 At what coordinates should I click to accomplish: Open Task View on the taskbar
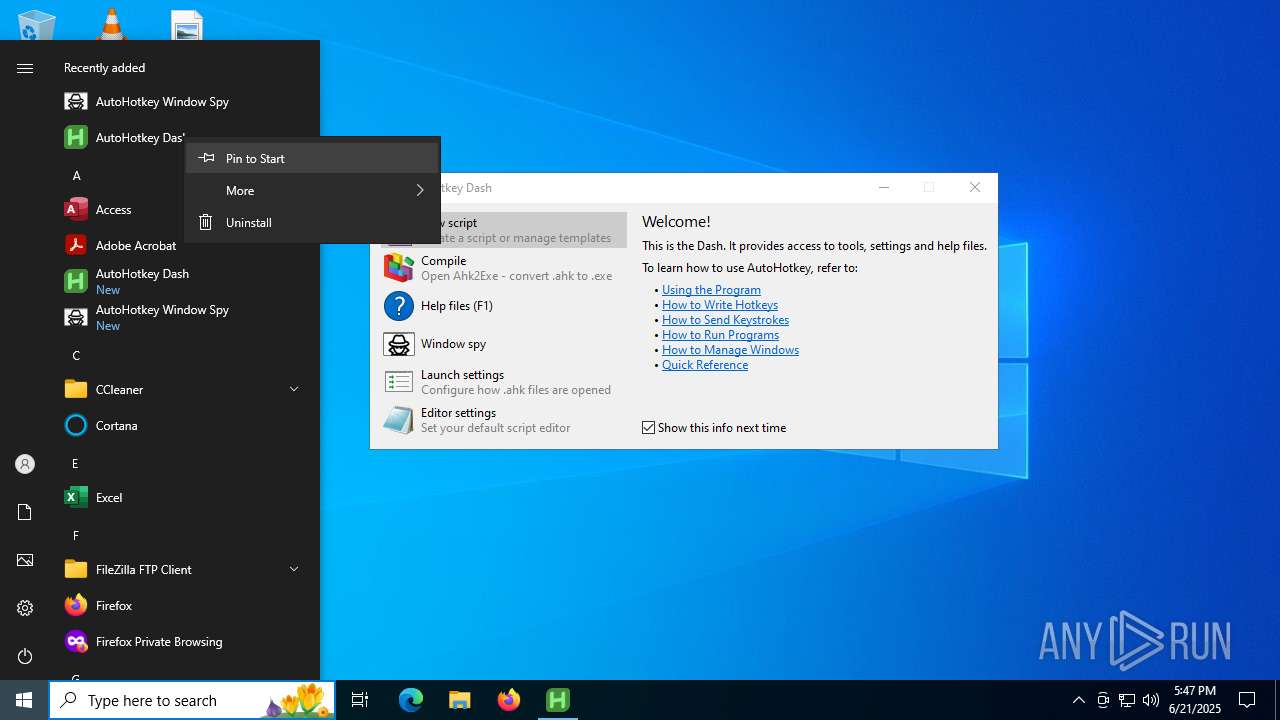tap(360, 700)
